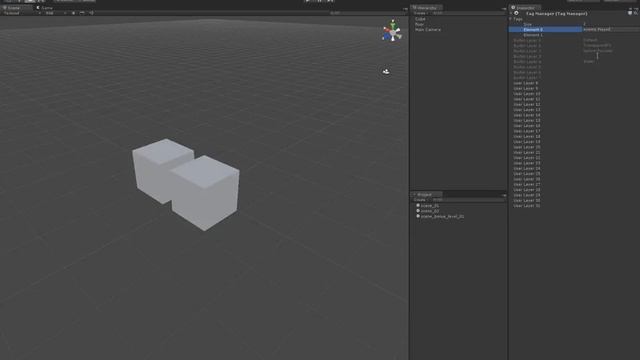
Task: Select Main Camera in the Hierarchy
Action: pyautogui.click(x=428, y=29)
